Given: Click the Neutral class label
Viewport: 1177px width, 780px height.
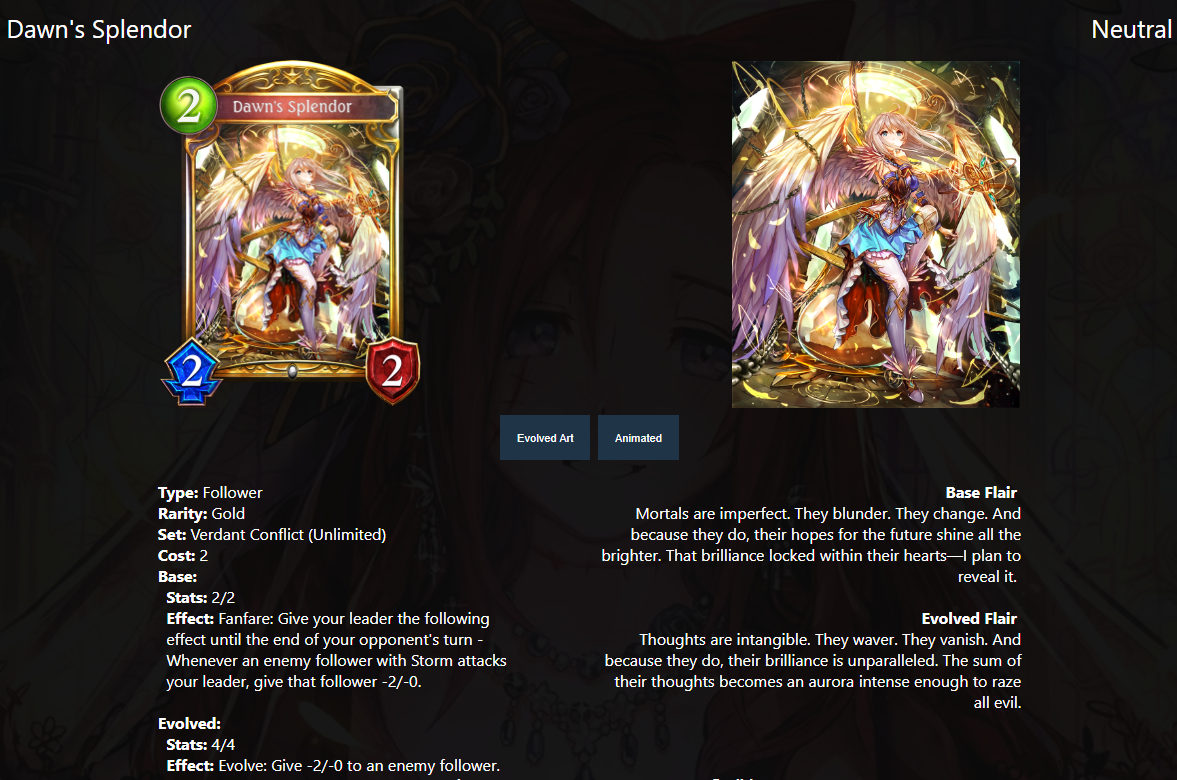Looking at the screenshot, I should click(x=1131, y=29).
